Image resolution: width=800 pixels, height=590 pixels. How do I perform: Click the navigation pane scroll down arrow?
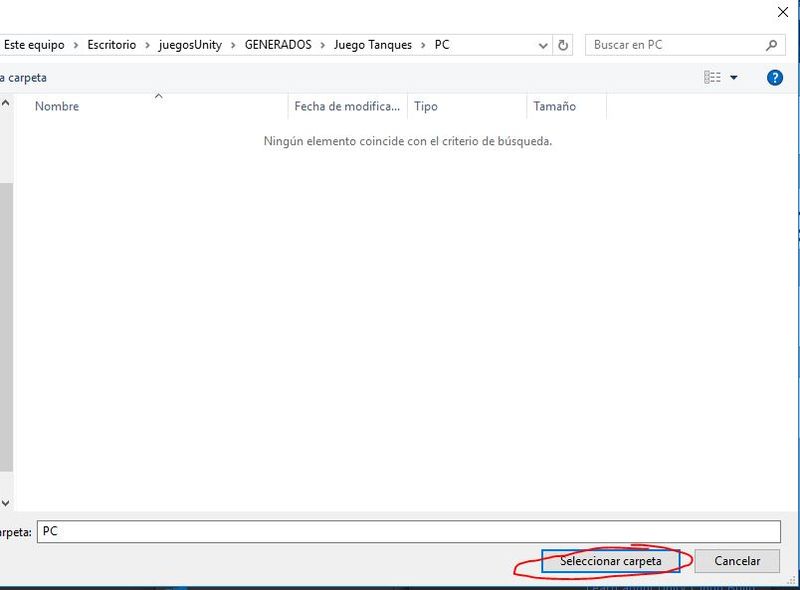coord(6,503)
